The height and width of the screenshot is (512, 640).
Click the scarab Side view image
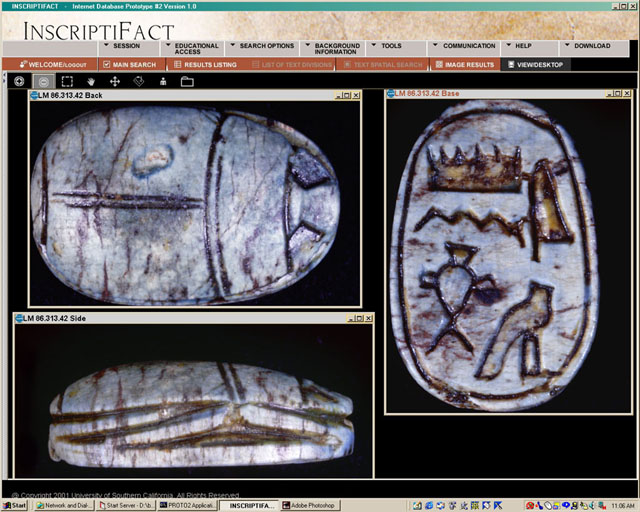194,401
